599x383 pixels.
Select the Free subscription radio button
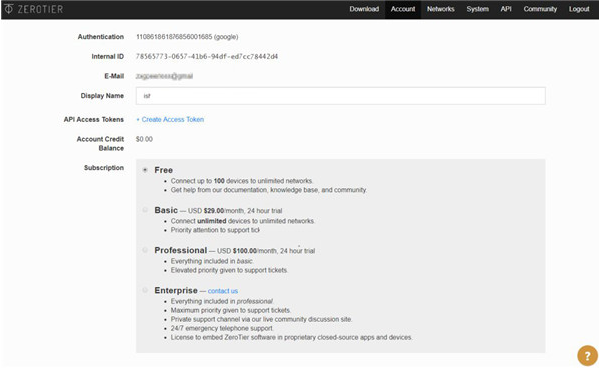pyautogui.click(x=145, y=170)
